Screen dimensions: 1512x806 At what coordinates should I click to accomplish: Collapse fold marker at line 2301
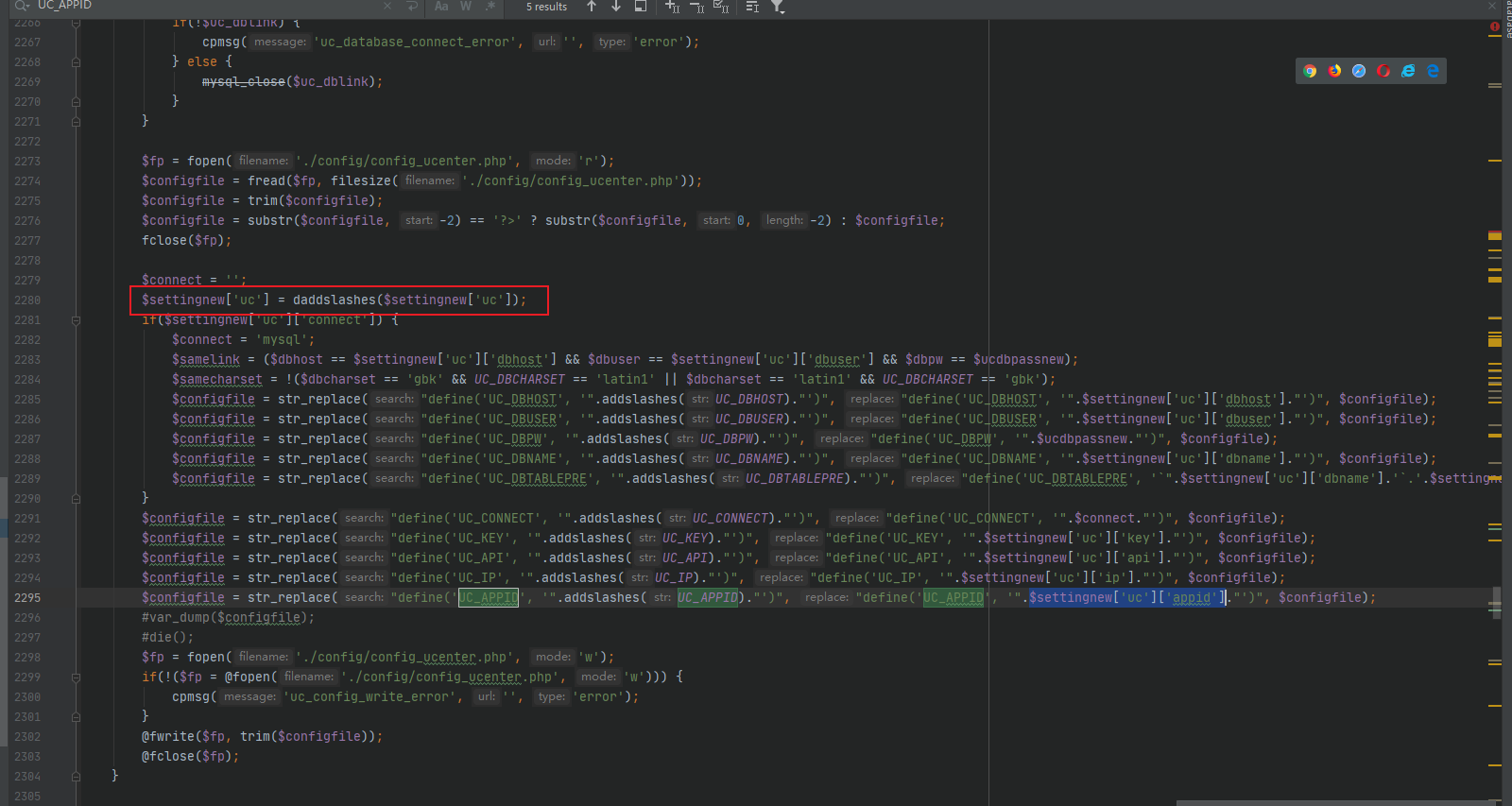pos(76,717)
